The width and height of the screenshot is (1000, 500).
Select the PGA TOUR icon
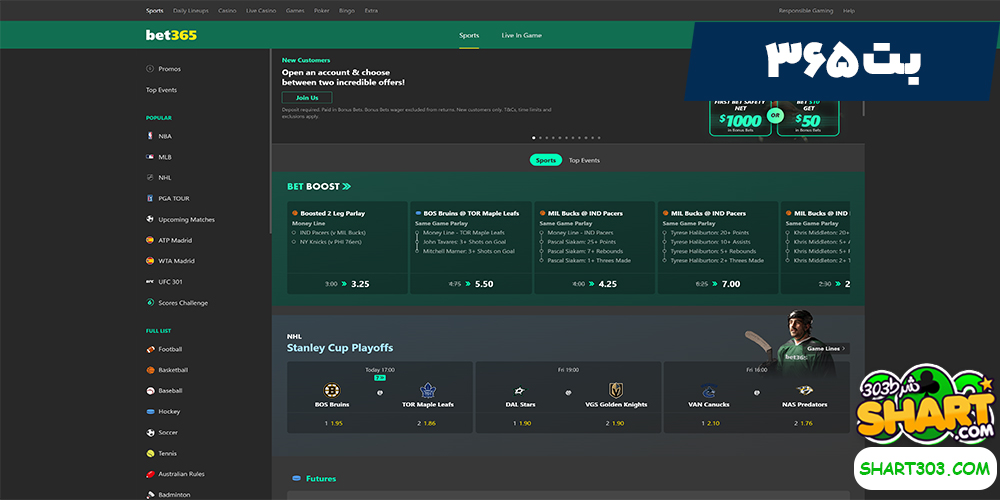pyautogui.click(x=150, y=198)
